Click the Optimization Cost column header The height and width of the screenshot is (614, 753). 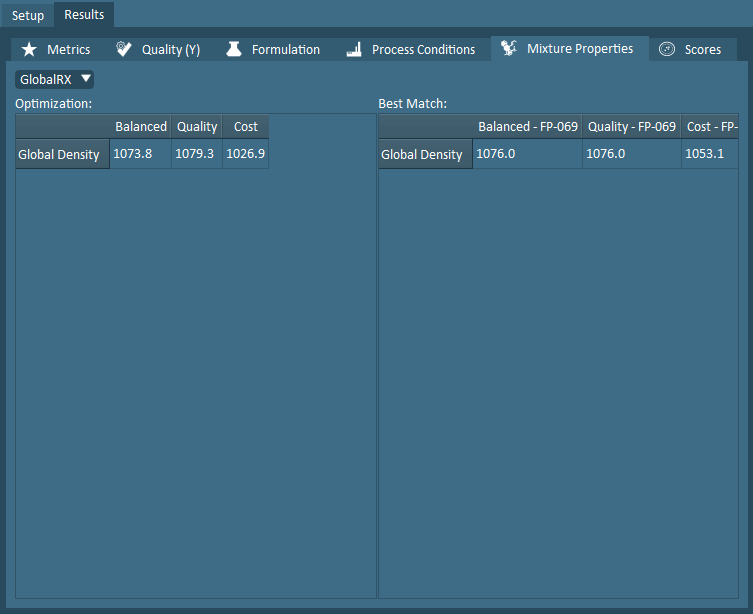pos(245,126)
